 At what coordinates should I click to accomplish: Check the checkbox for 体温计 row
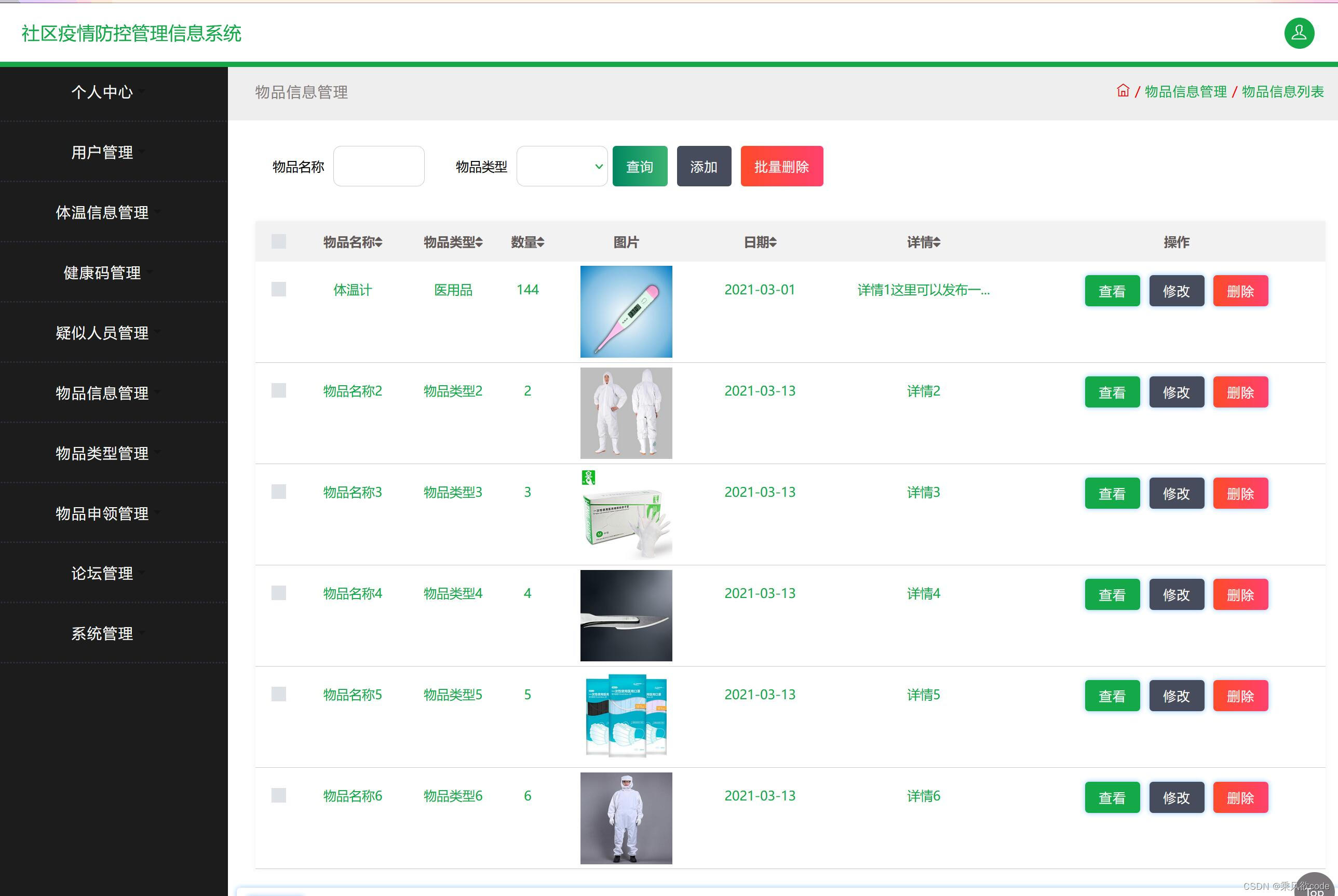coord(279,290)
